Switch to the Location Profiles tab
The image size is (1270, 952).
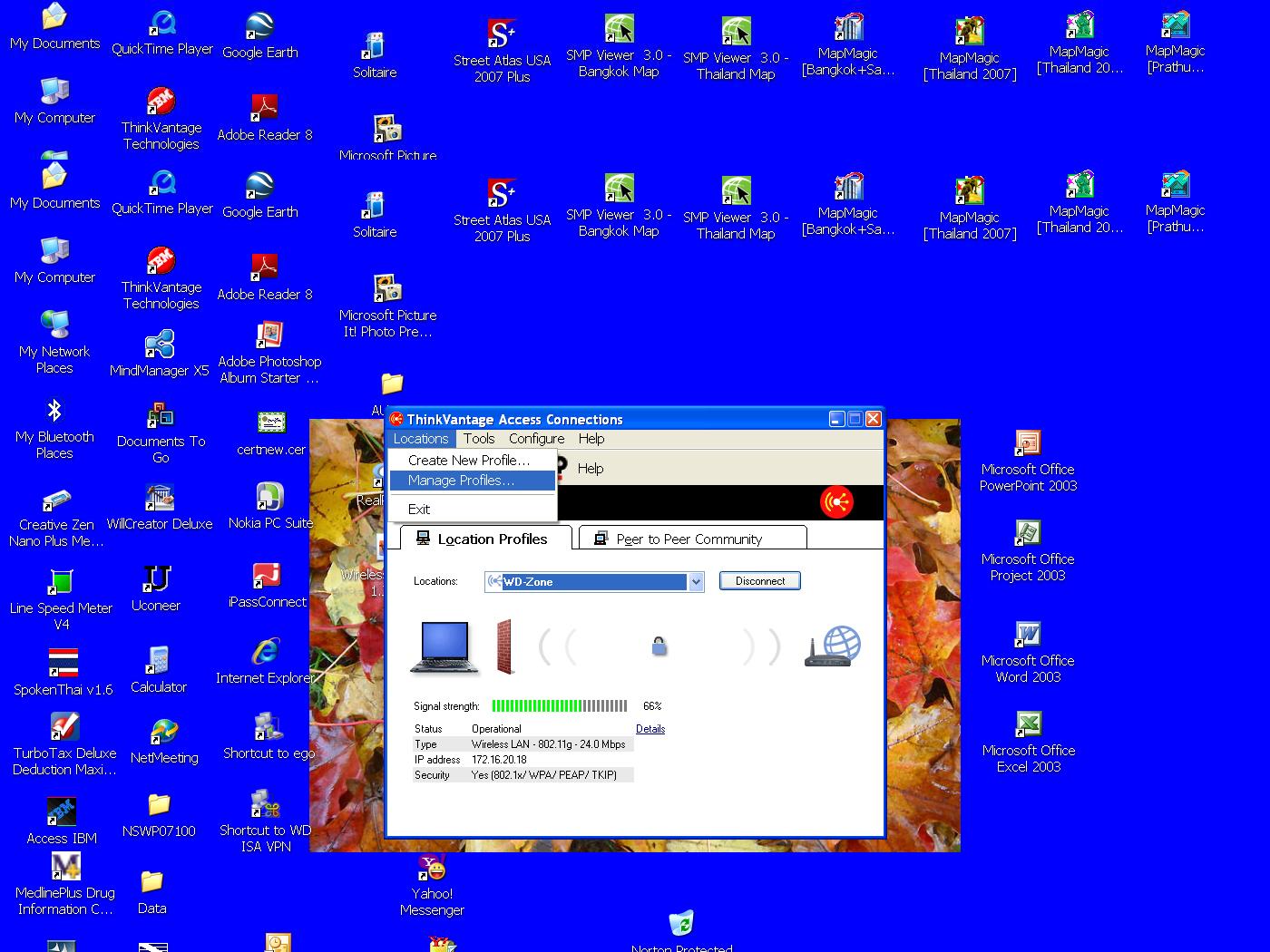point(486,539)
